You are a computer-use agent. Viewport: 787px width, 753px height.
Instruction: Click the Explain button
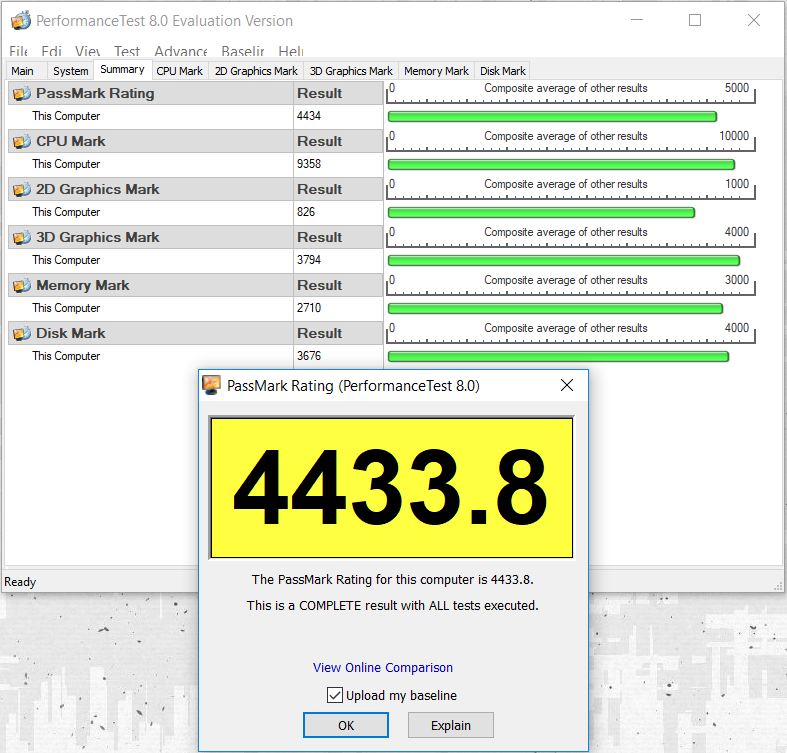[x=451, y=725]
